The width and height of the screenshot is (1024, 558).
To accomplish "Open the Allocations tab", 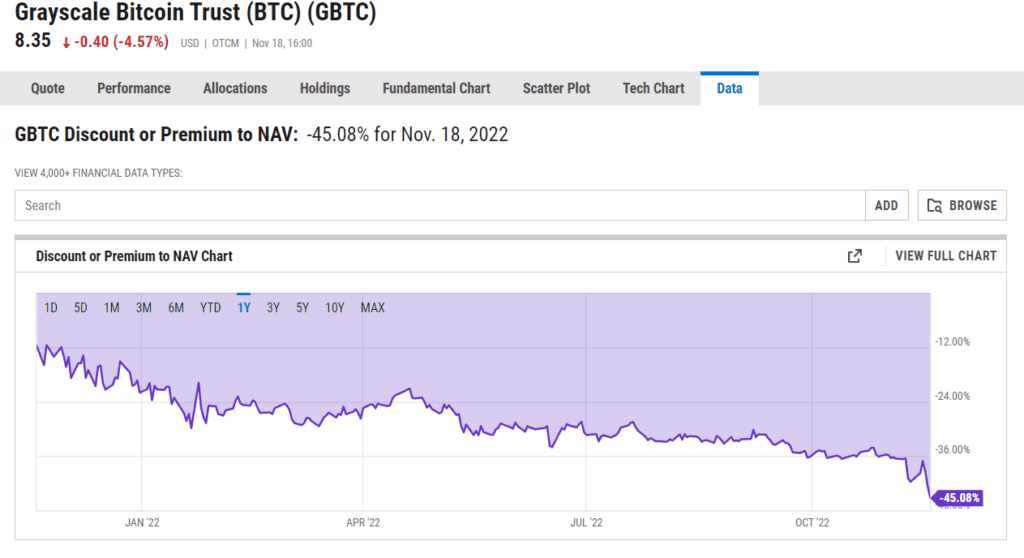I will pos(235,88).
